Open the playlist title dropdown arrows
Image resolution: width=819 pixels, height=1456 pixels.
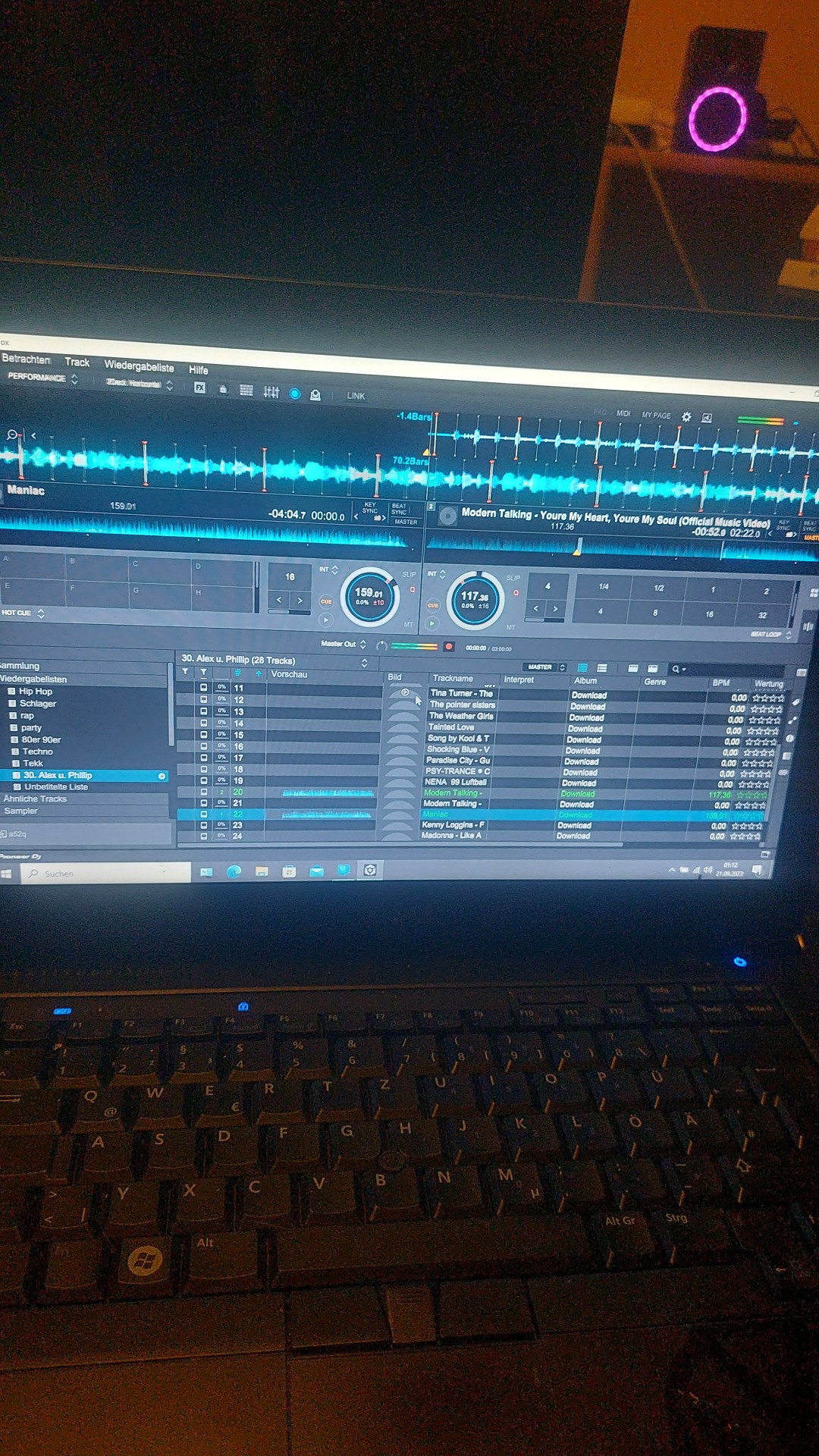click(365, 663)
